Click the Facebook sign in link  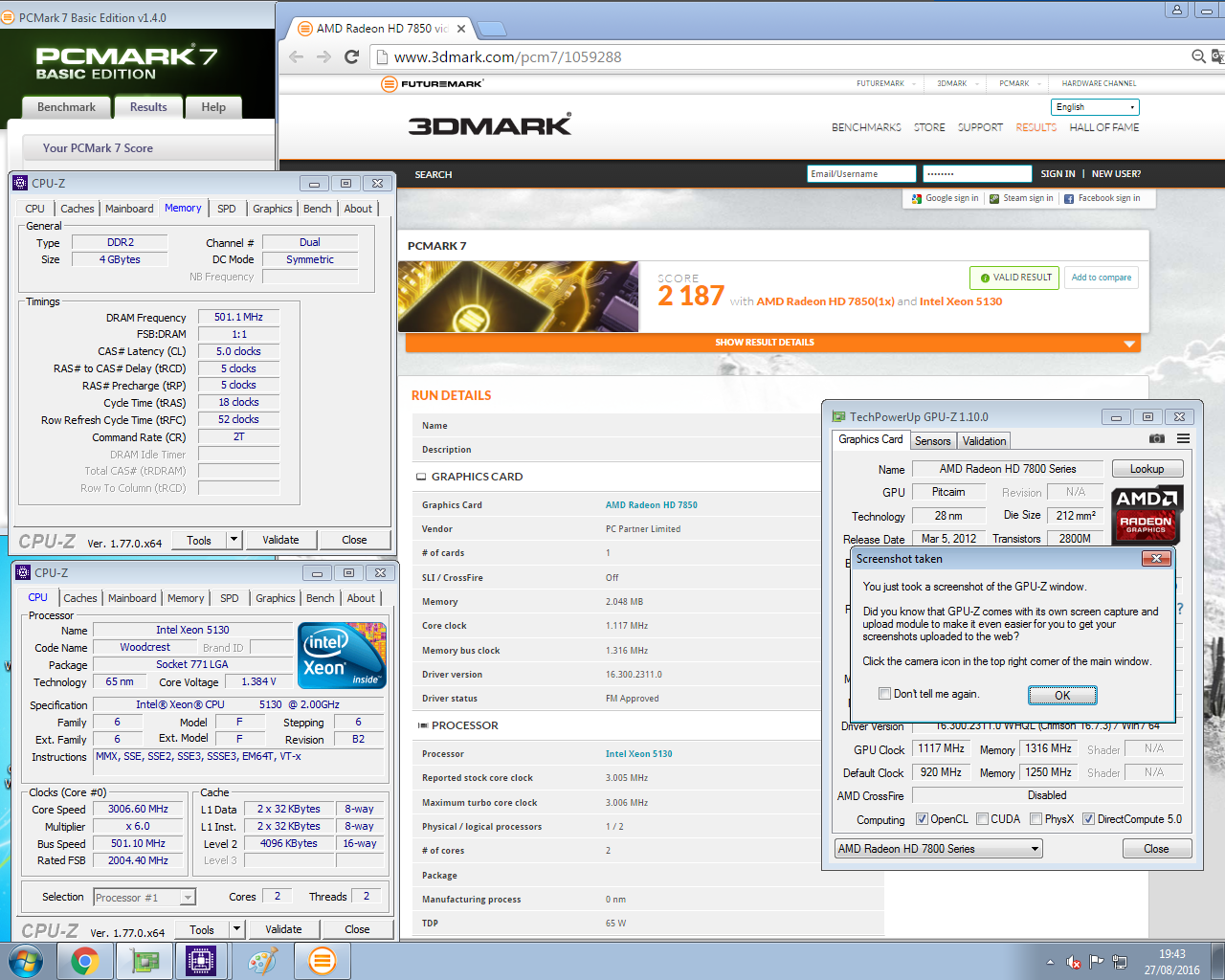[x=1102, y=198]
